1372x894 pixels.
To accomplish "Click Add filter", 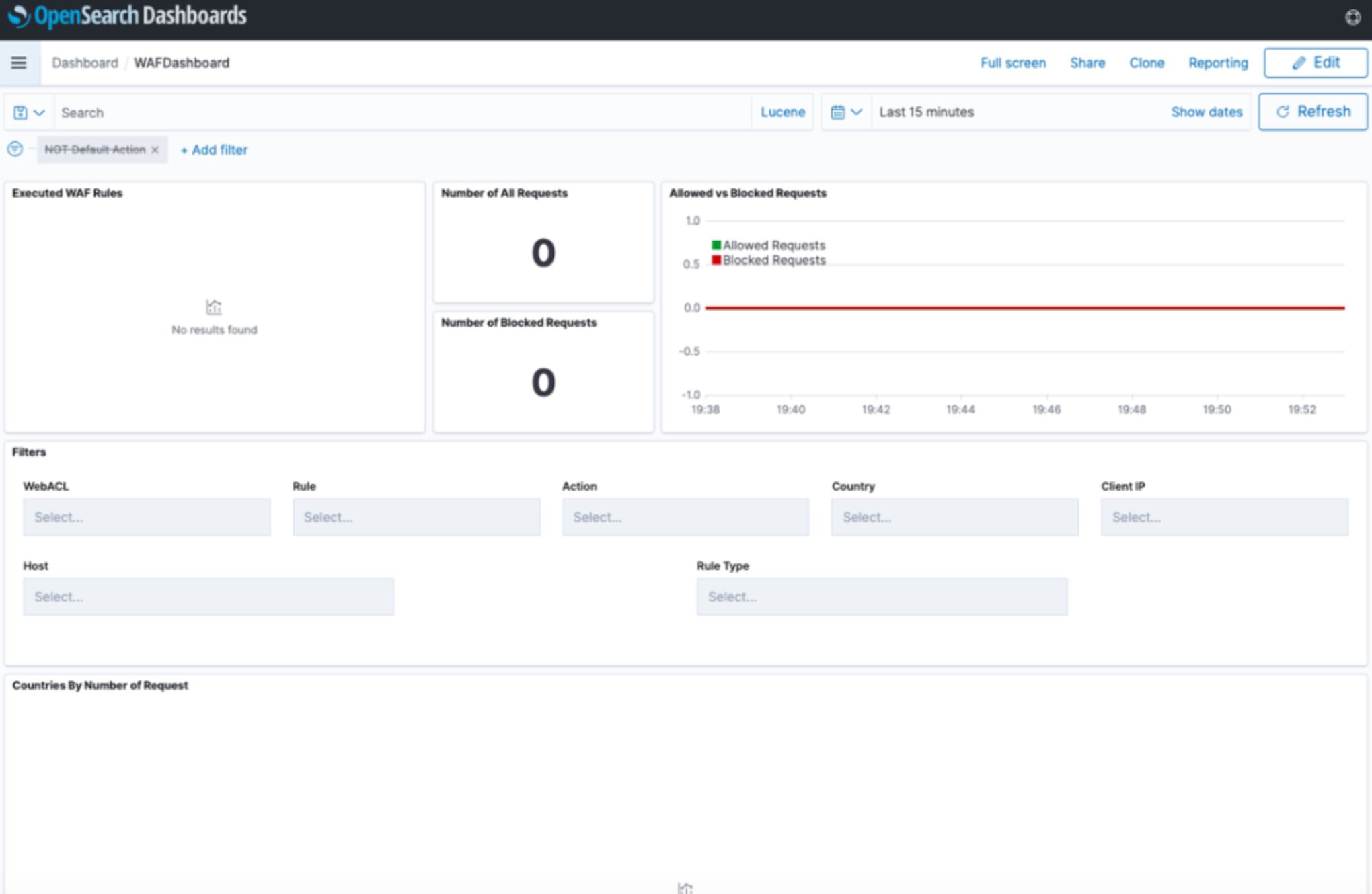I will click(214, 149).
